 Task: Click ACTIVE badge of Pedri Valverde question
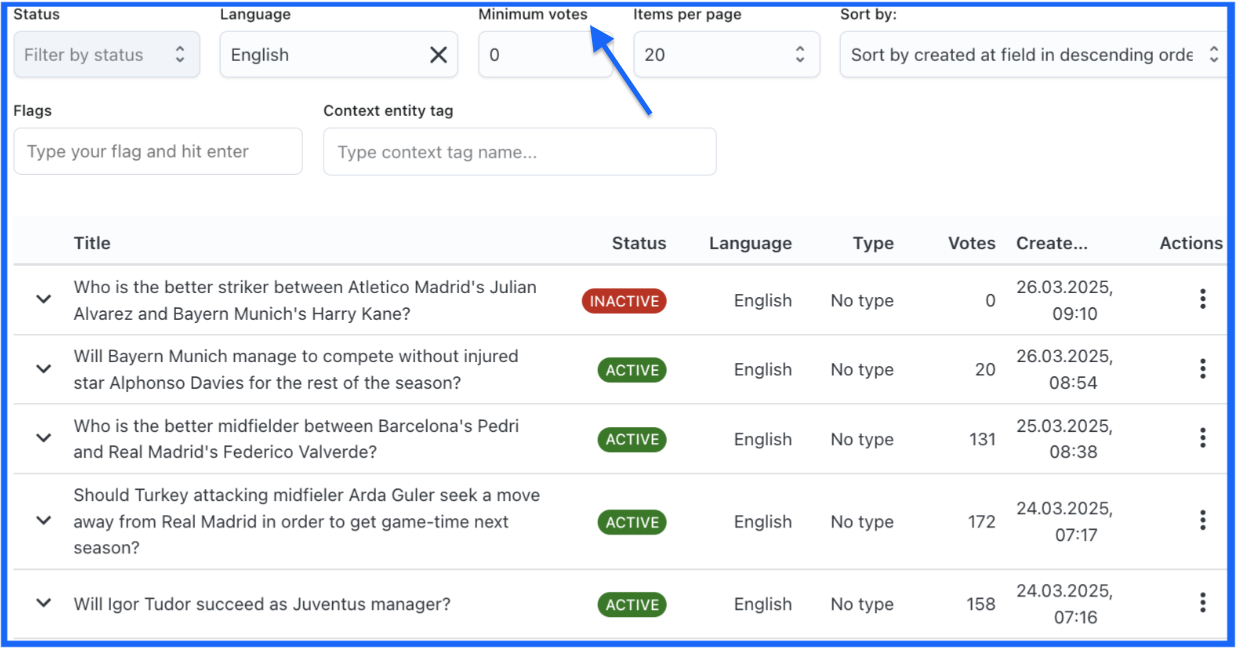[x=632, y=439]
